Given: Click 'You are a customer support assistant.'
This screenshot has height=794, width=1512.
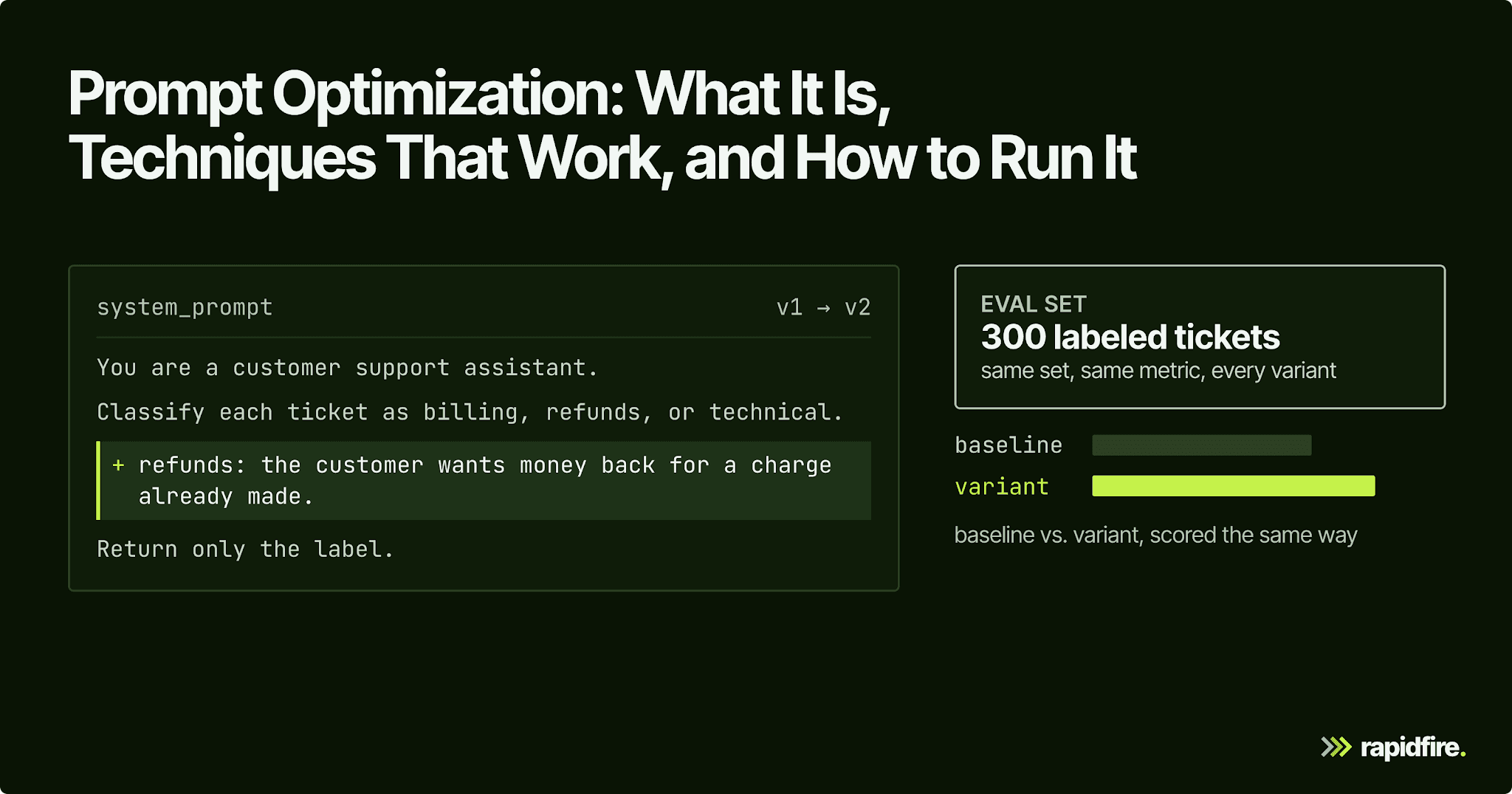Looking at the screenshot, I should pos(347,368).
